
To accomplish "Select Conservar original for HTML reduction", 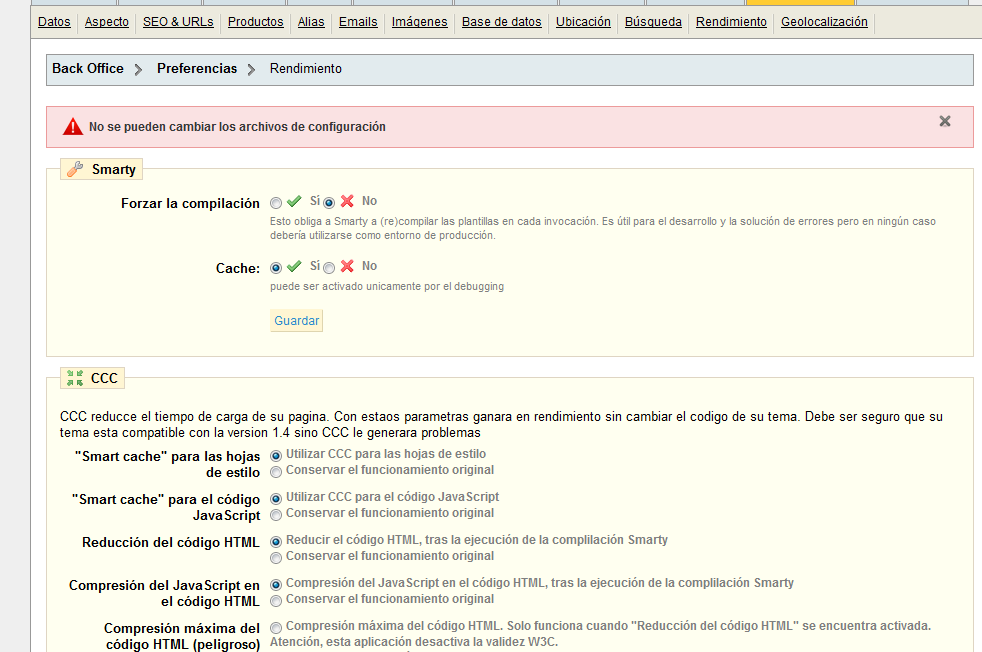I will click(276, 558).
